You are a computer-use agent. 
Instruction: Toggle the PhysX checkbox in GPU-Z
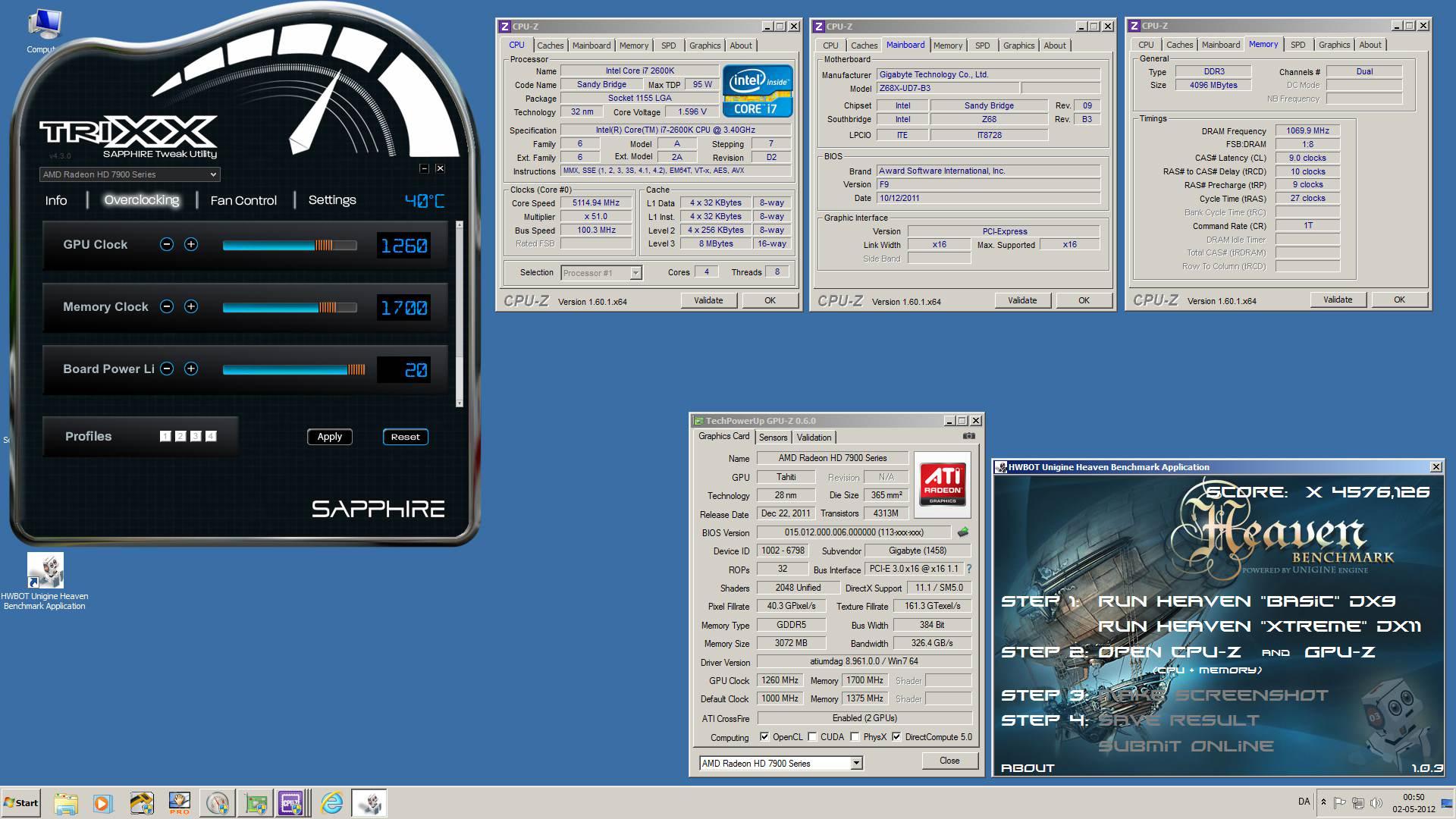pyautogui.click(x=855, y=736)
